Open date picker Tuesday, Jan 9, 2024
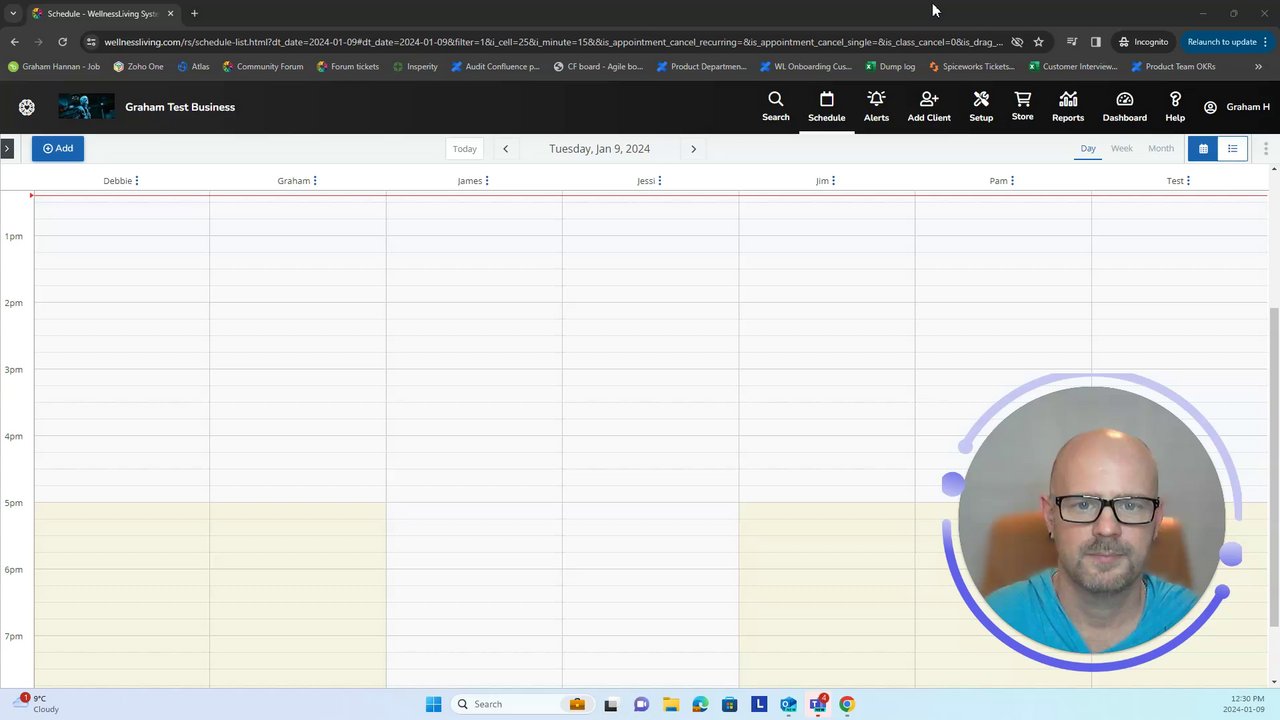The width and height of the screenshot is (1280, 720). 599,149
